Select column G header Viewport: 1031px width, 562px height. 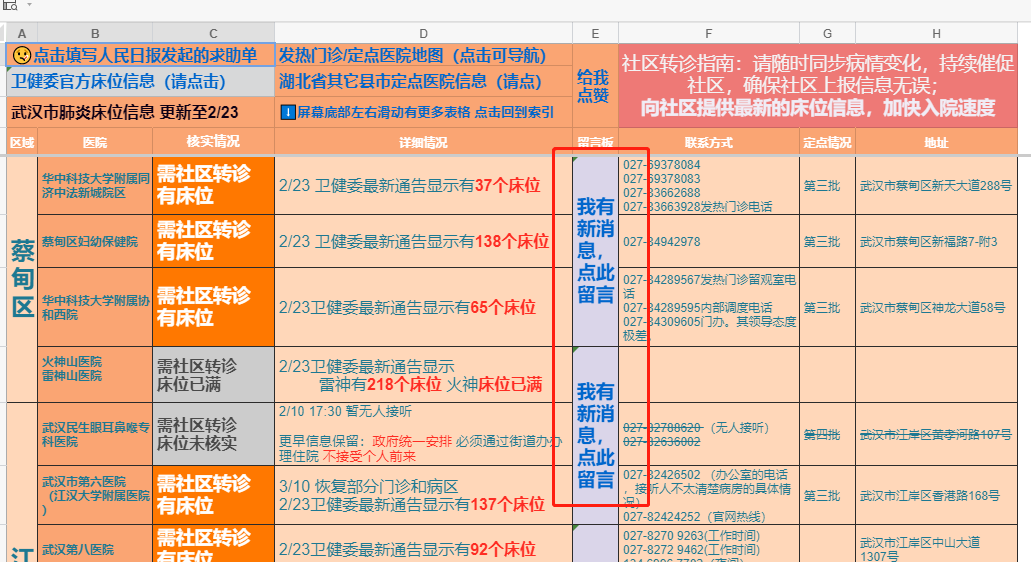pyautogui.click(x=827, y=34)
